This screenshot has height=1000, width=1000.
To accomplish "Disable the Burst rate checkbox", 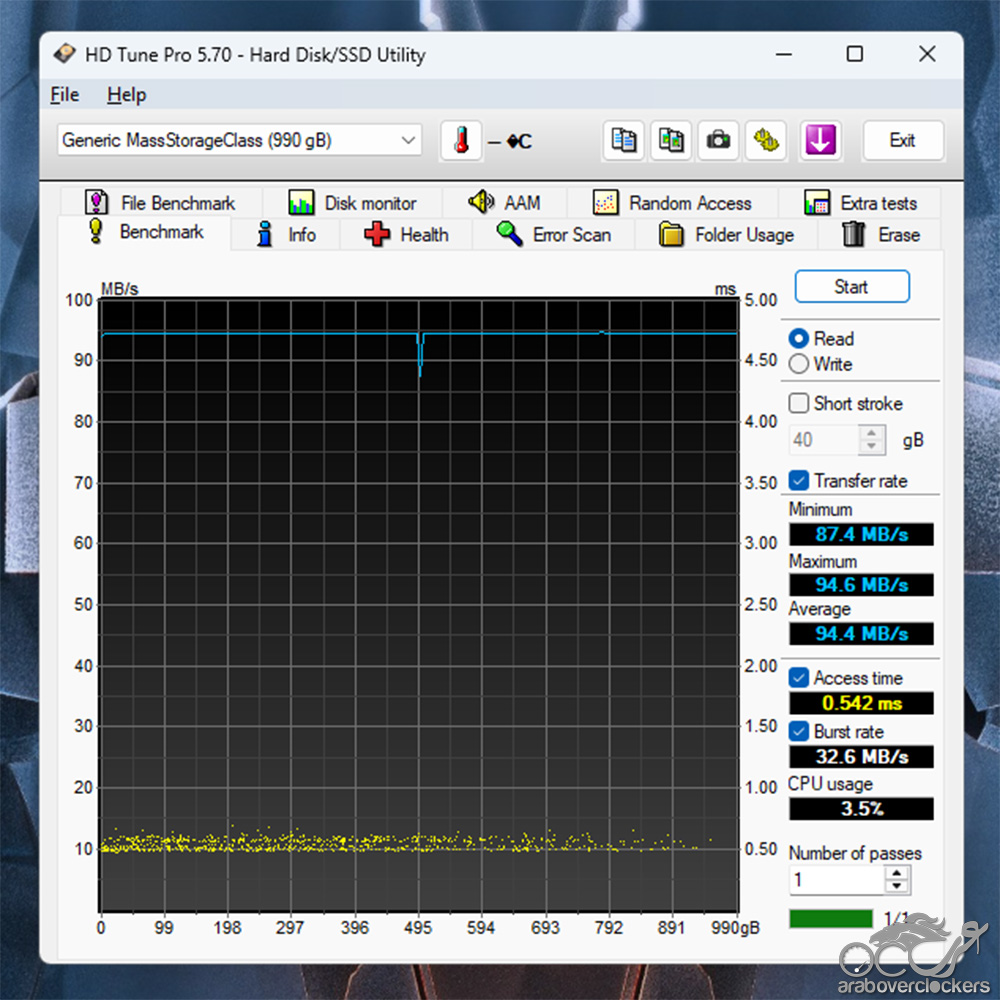I will click(x=799, y=732).
